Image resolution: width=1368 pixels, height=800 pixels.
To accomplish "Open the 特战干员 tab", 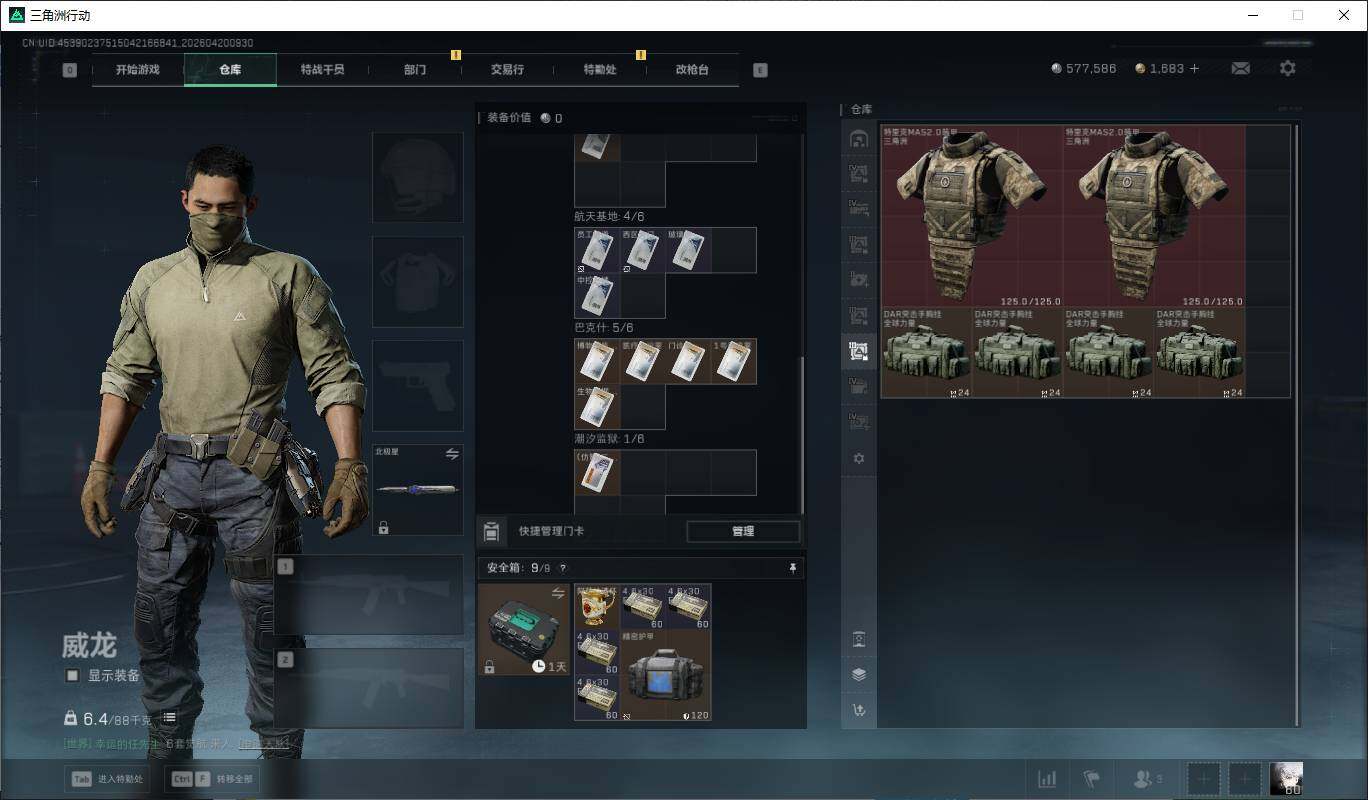I will [x=322, y=70].
